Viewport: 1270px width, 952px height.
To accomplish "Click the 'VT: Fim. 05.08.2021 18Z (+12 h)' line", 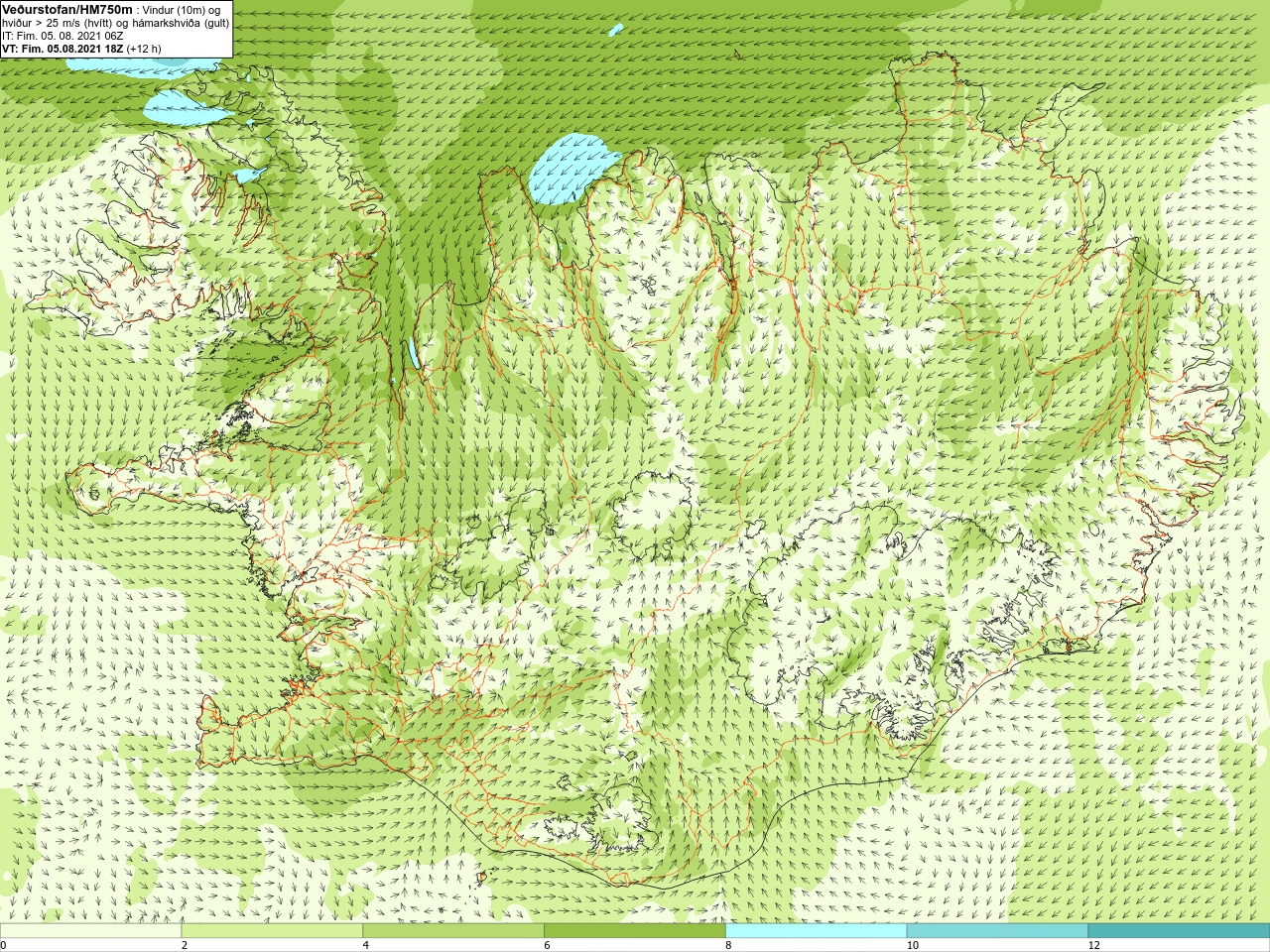I will 81,48.
